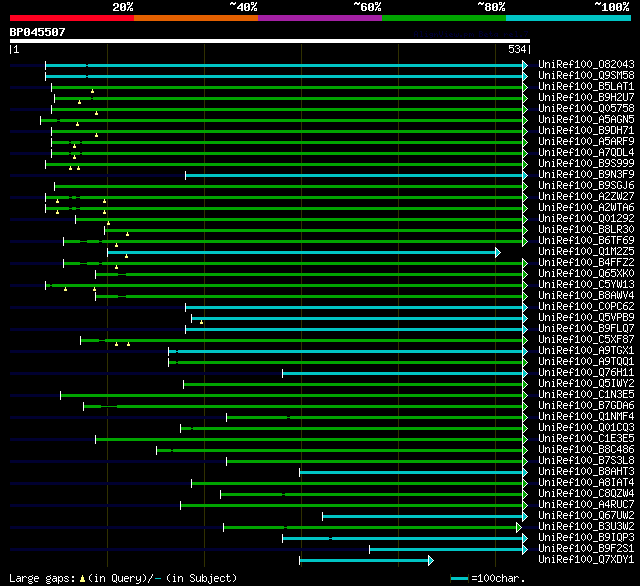640x586 pixels.
Task: Click the UniRef100_A2ZW27 label
Action: click(x=586, y=197)
